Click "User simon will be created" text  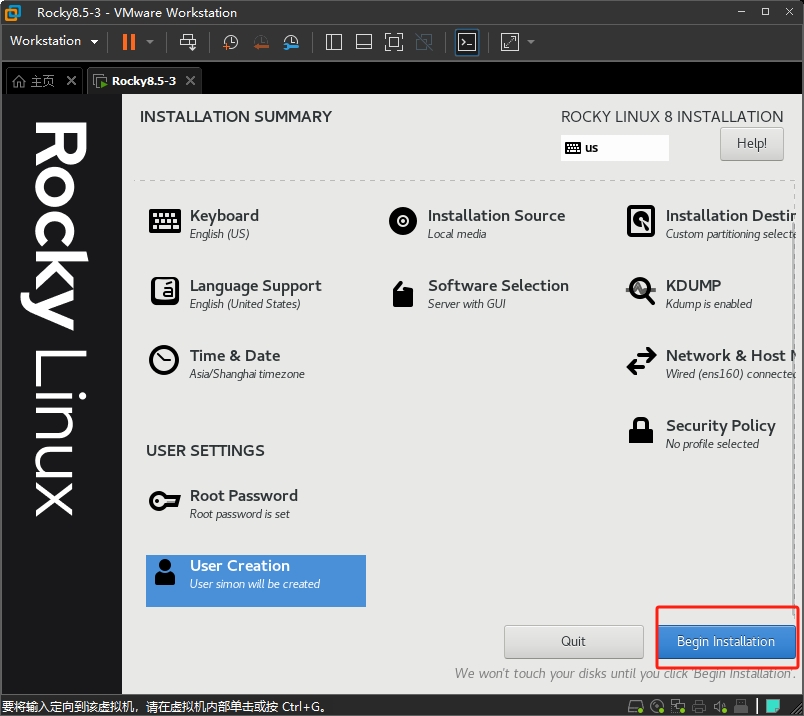pos(255,584)
